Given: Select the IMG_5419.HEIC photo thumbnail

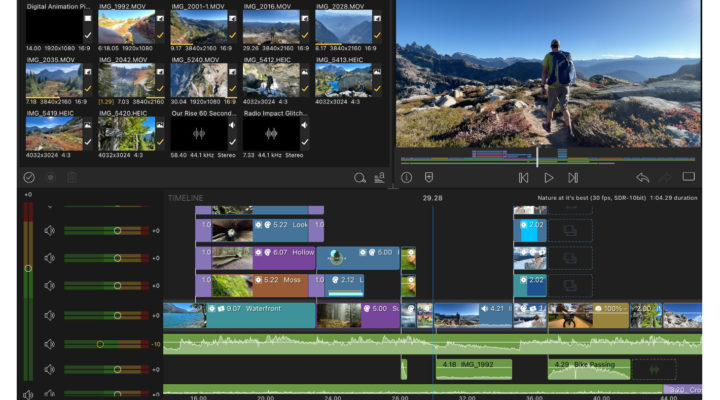Looking at the screenshot, I should point(54,134).
